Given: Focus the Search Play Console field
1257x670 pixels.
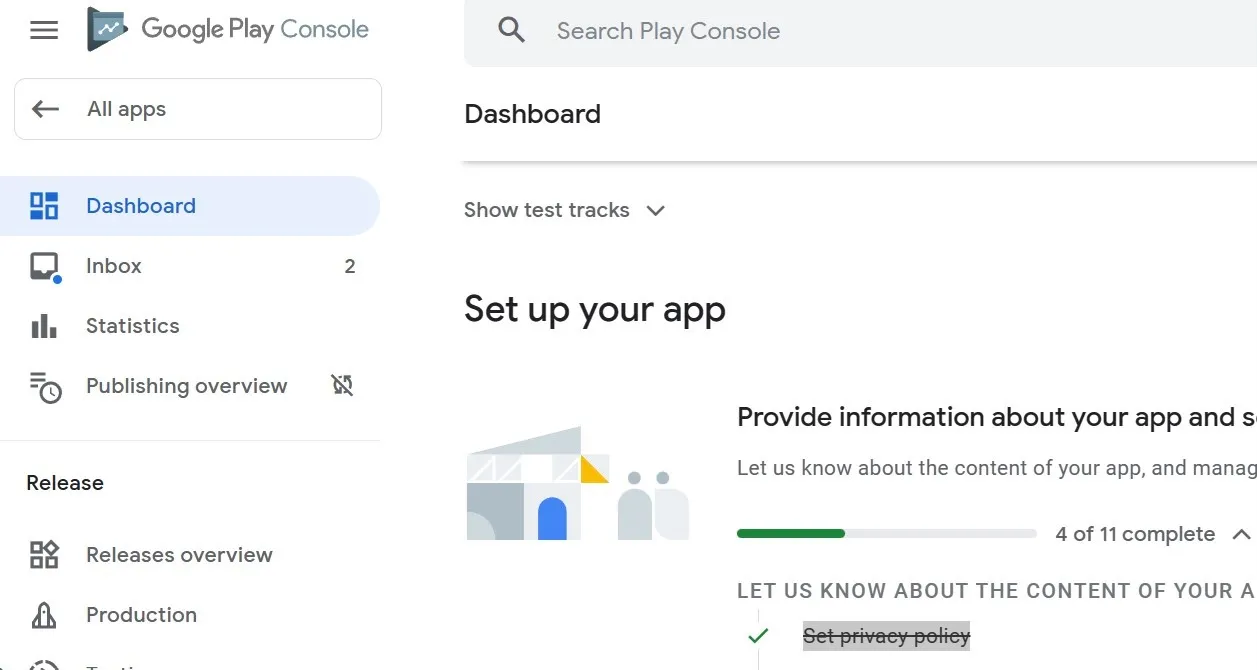Looking at the screenshot, I should [x=860, y=32].
